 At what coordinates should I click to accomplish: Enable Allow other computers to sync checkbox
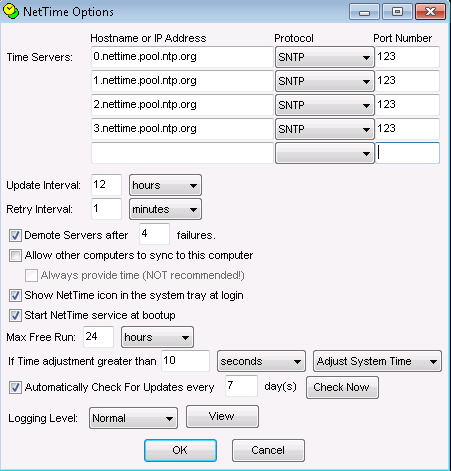click(15, 255)
